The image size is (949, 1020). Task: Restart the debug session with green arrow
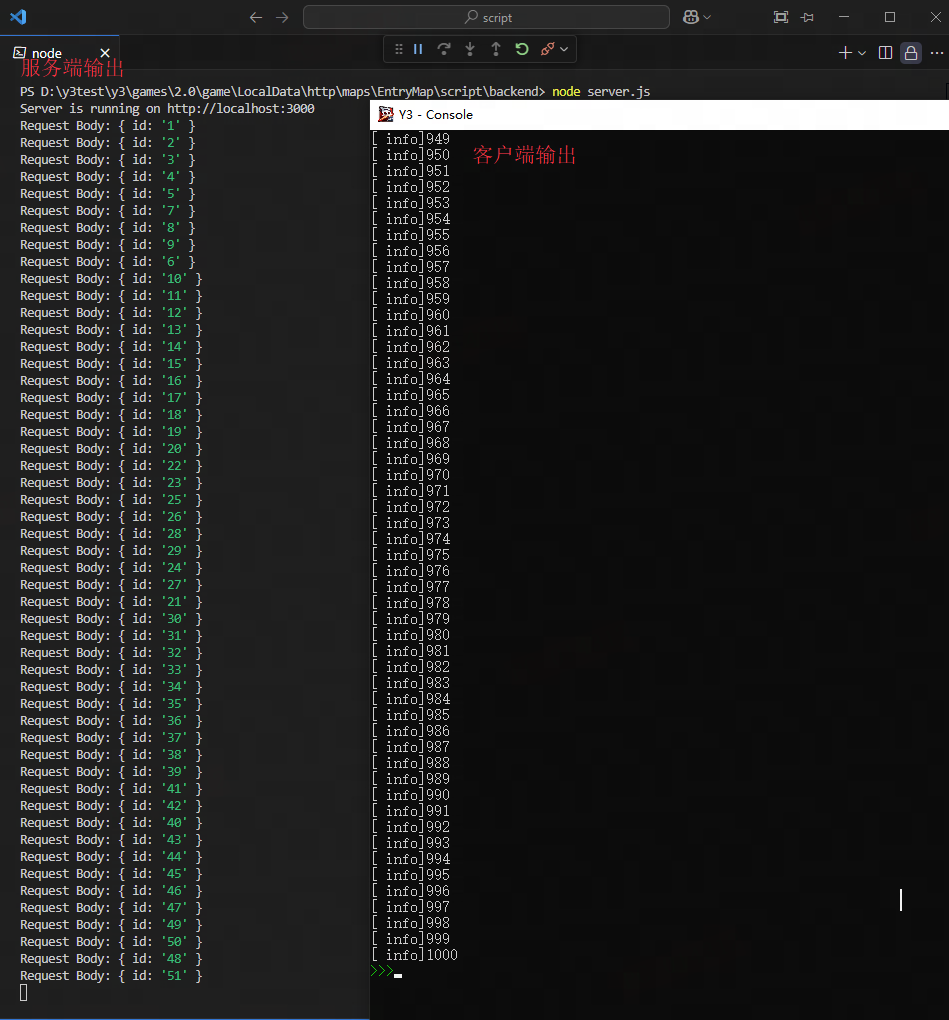522,49
